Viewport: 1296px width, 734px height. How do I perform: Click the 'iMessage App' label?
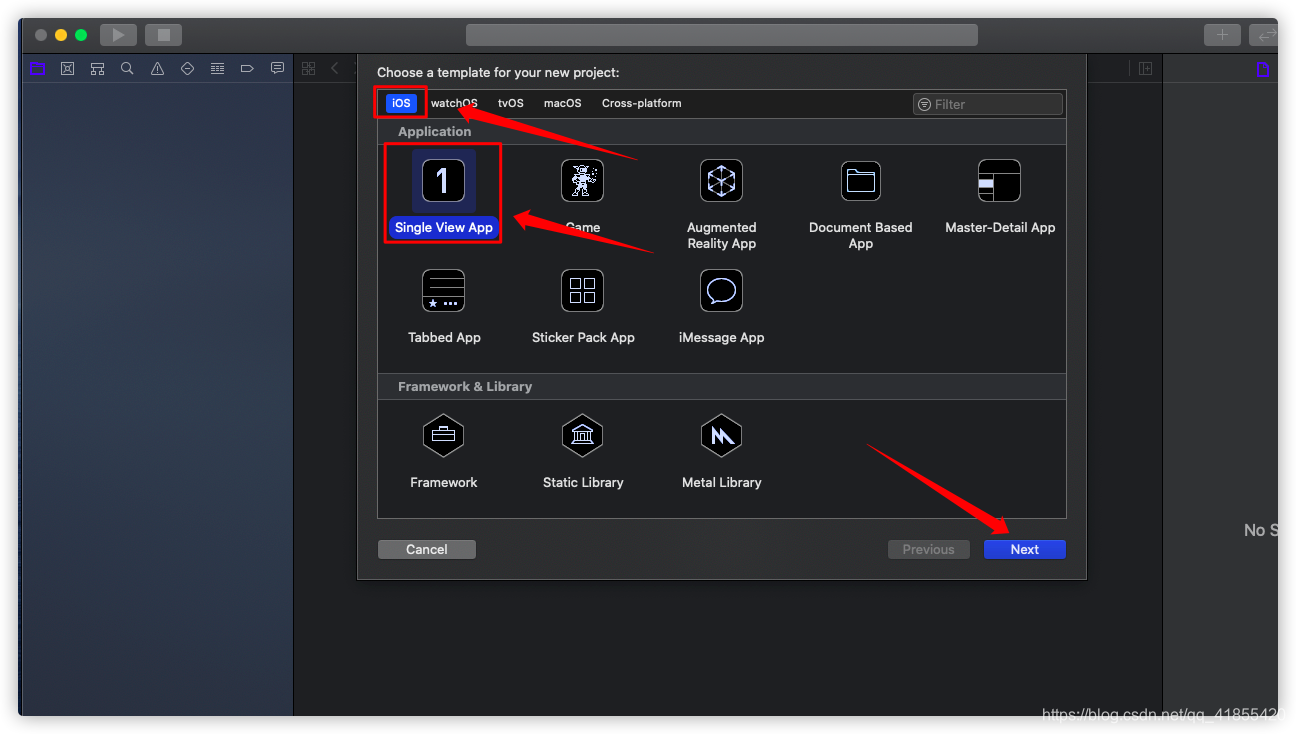722,337
